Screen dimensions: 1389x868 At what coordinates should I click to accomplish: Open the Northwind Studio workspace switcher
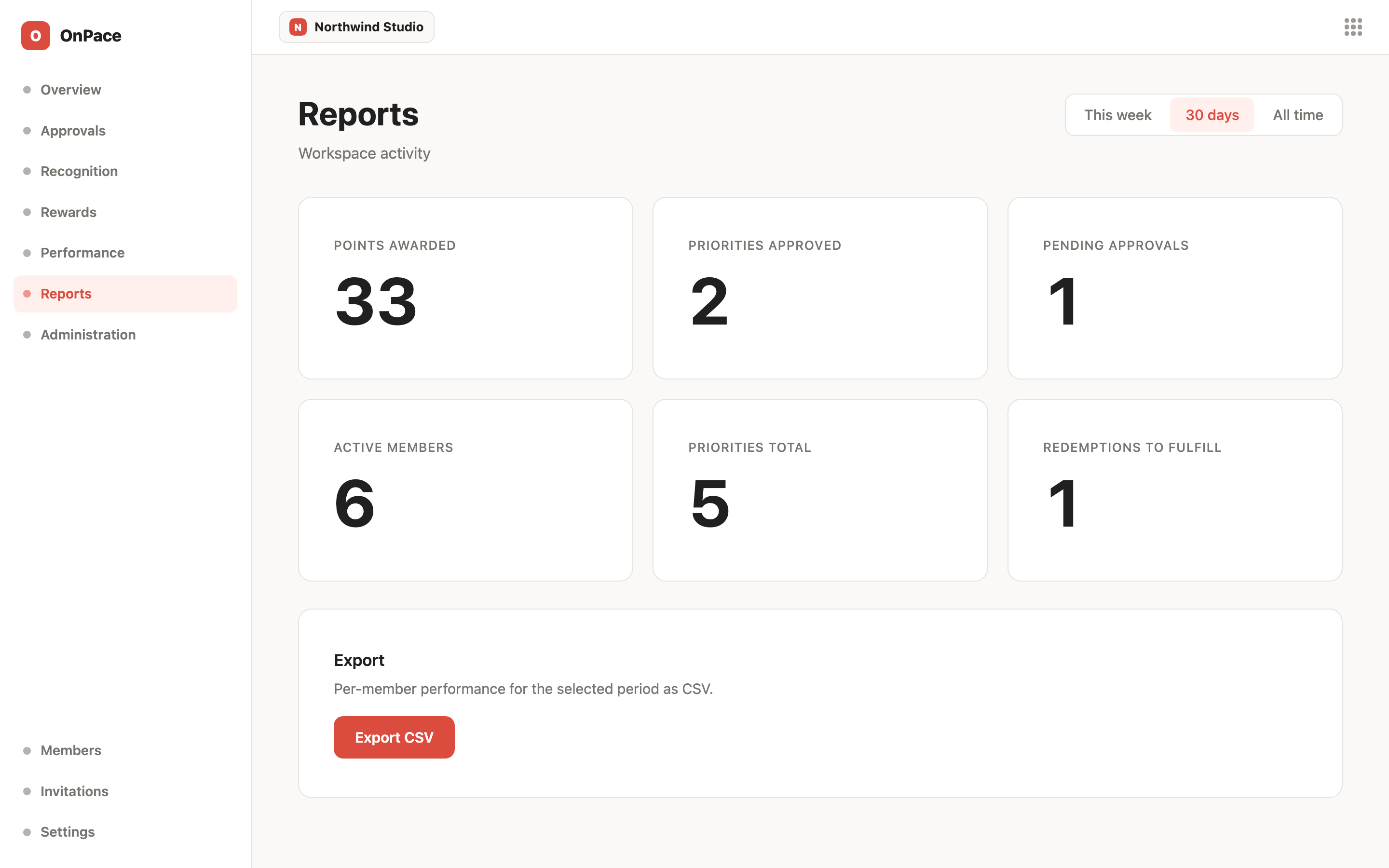pyautogui.click(x=356, y=27)
